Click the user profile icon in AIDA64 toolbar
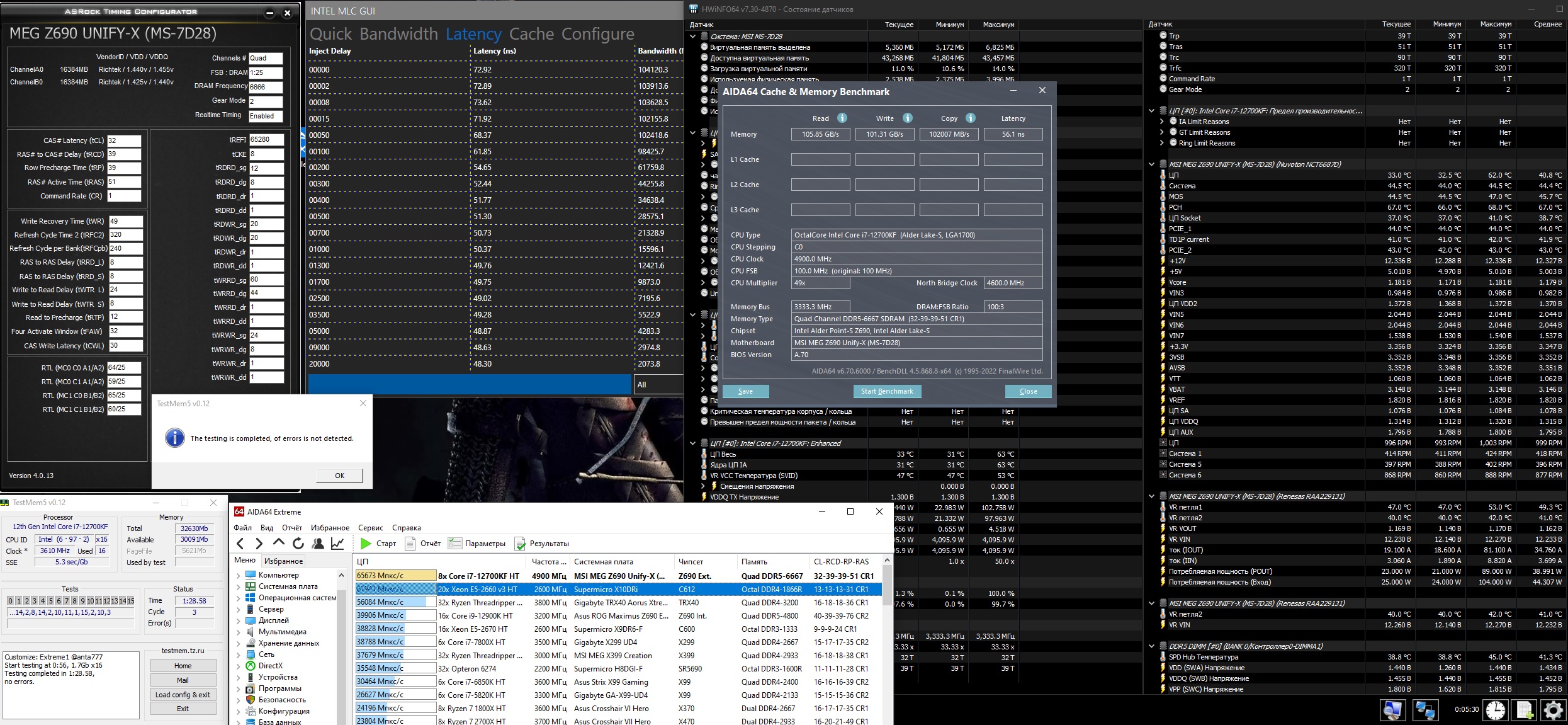 [x=318, y=543]
